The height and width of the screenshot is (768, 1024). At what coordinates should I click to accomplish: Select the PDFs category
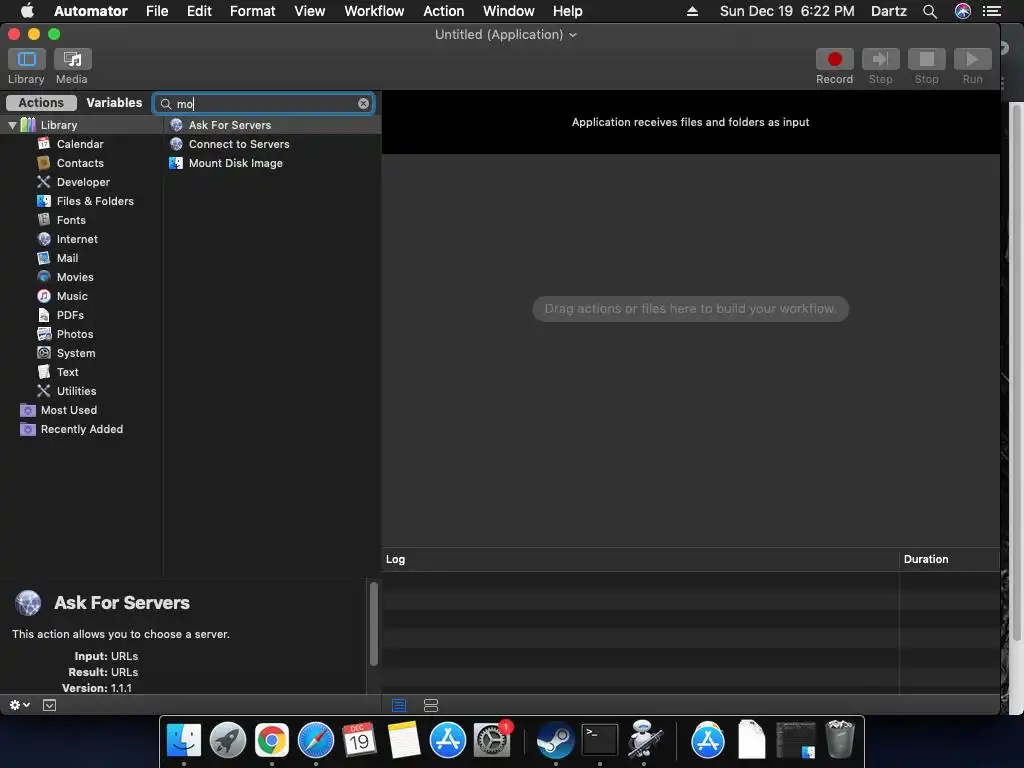click(x=81, y=315)
